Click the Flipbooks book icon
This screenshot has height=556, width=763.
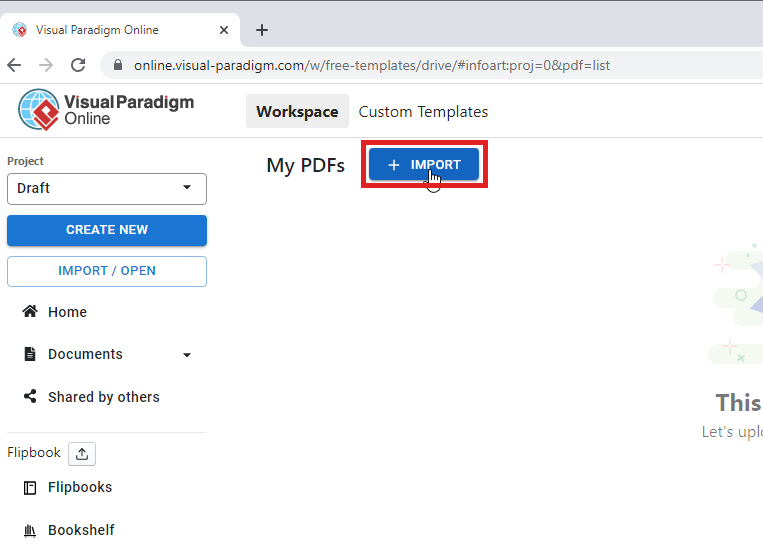point(30,488)
